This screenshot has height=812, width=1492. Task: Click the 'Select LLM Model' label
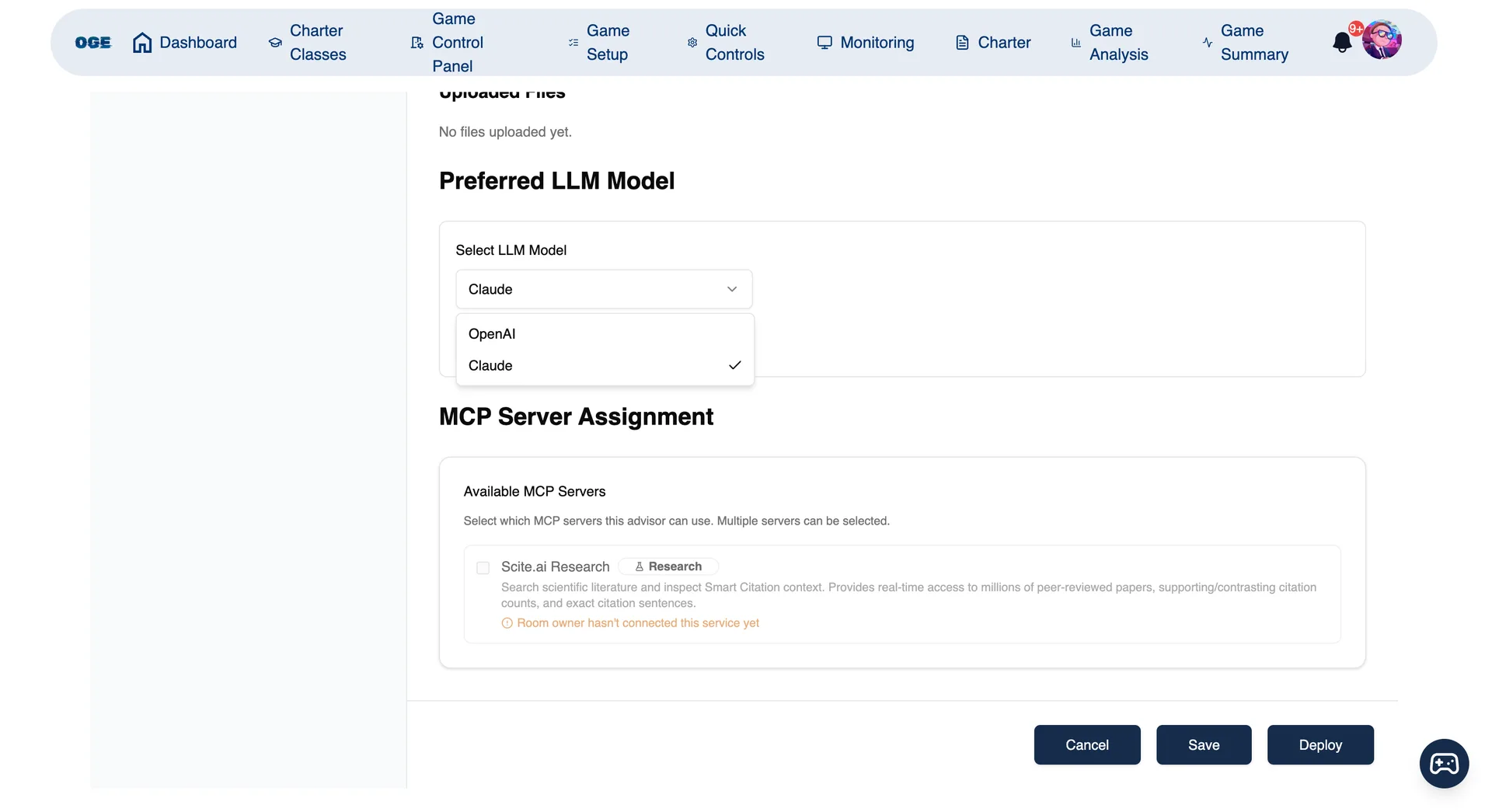click(511, 250)
